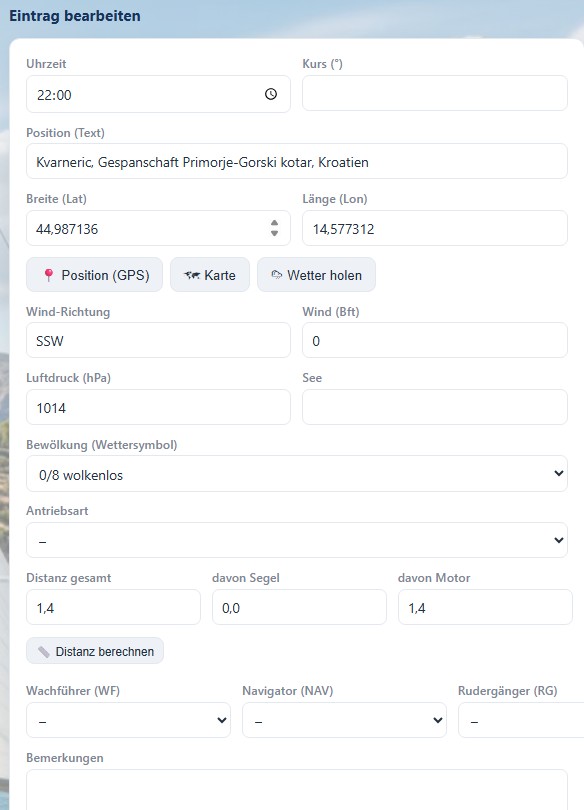
Task: Open the map with Karte button
Action: pyautogui.click(x=210, y=275)
